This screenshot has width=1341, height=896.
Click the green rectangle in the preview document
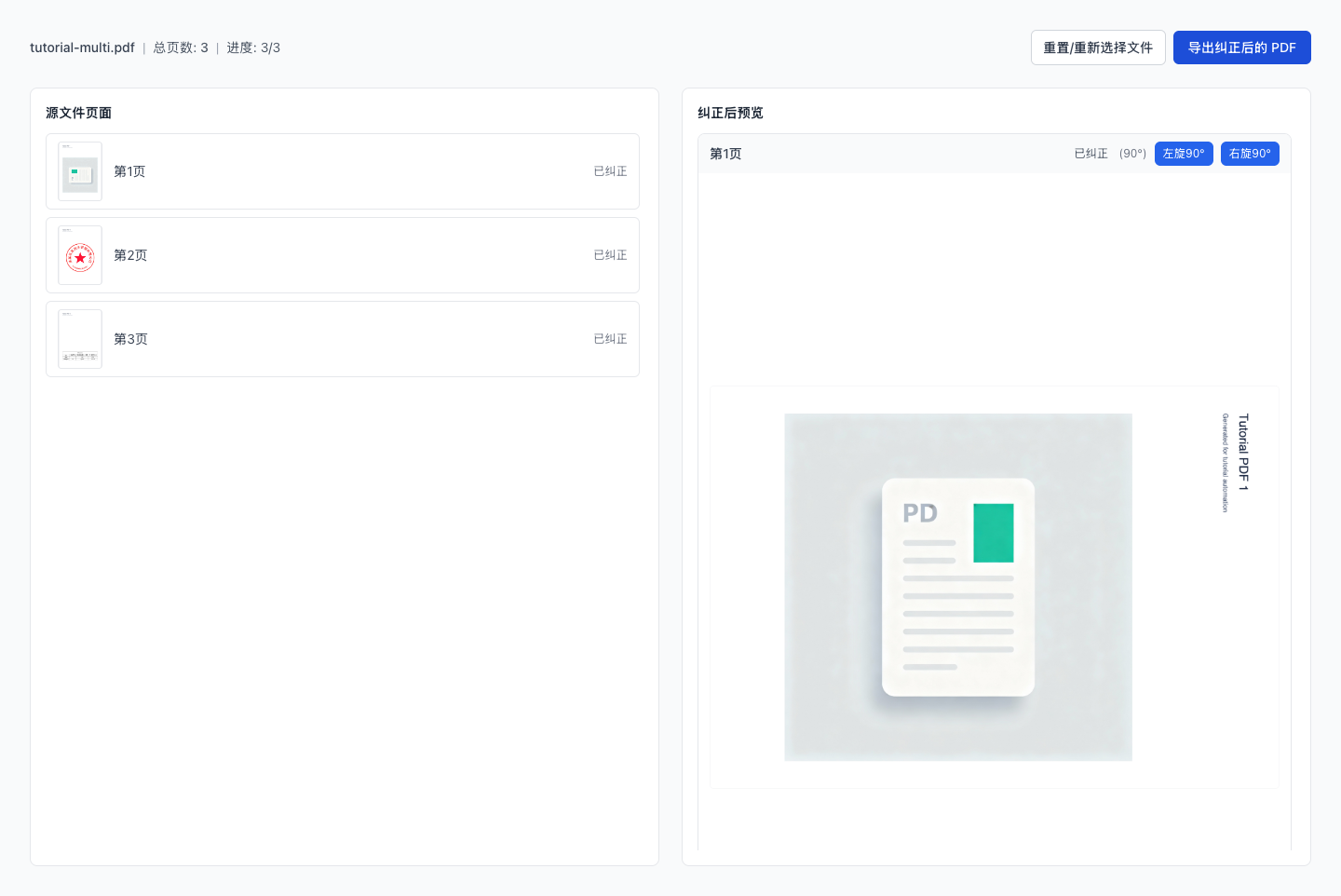coord(993,533)
